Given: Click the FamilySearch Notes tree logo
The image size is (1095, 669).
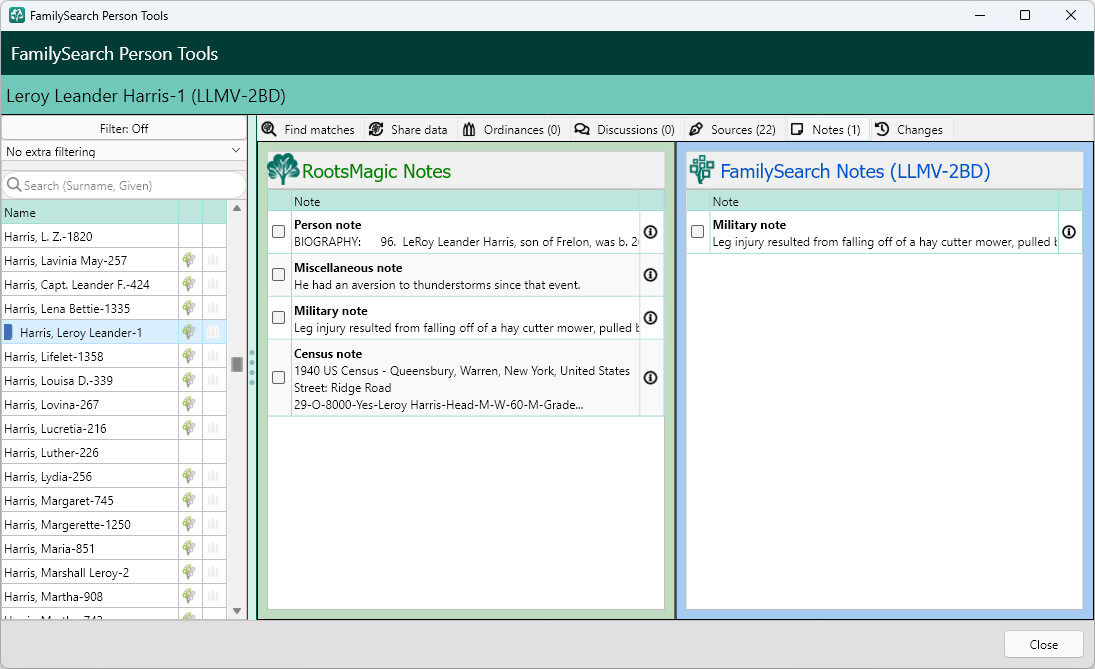Looking at the screenshot, I should pos(701,170).
